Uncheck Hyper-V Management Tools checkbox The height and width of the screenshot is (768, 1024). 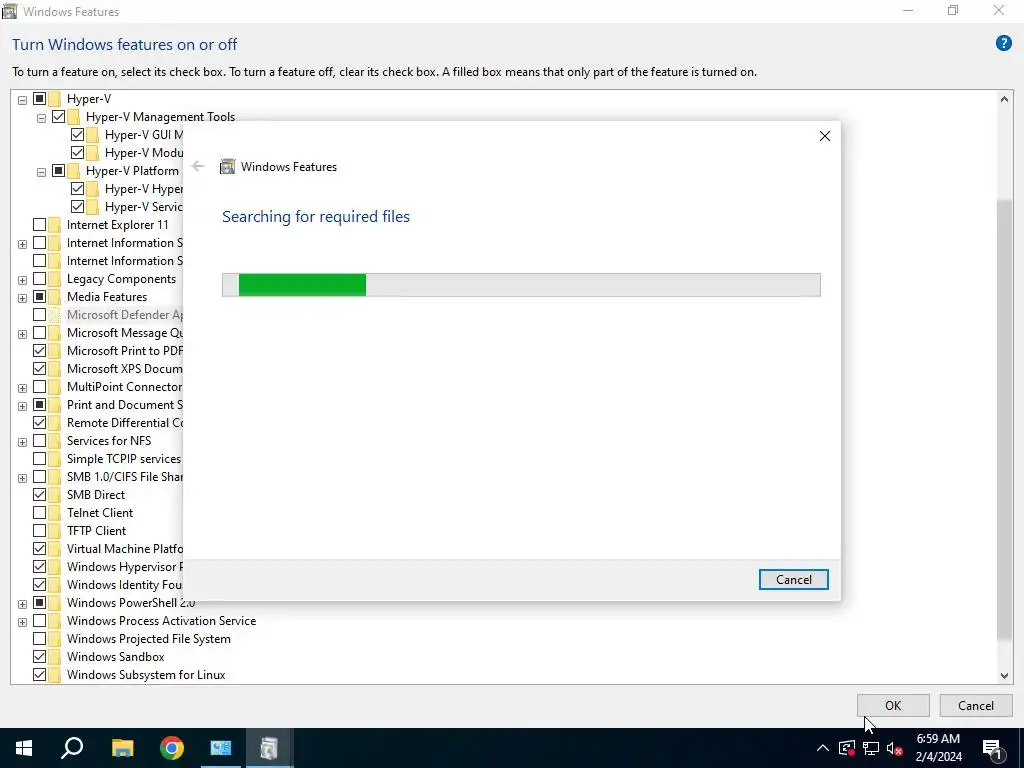(x=58, y=117)
